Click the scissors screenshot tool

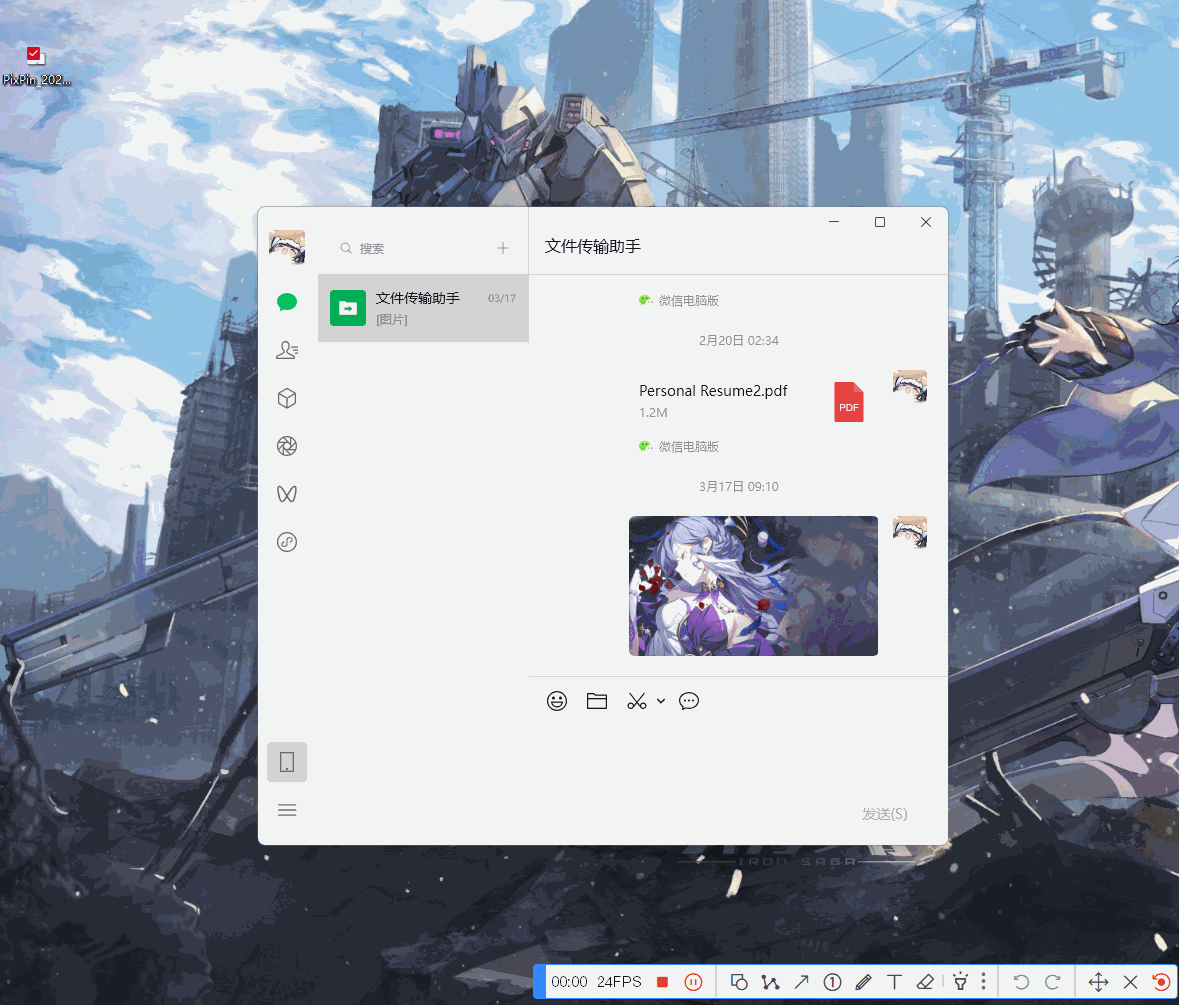pyautogui.click(x=637, y=701)
